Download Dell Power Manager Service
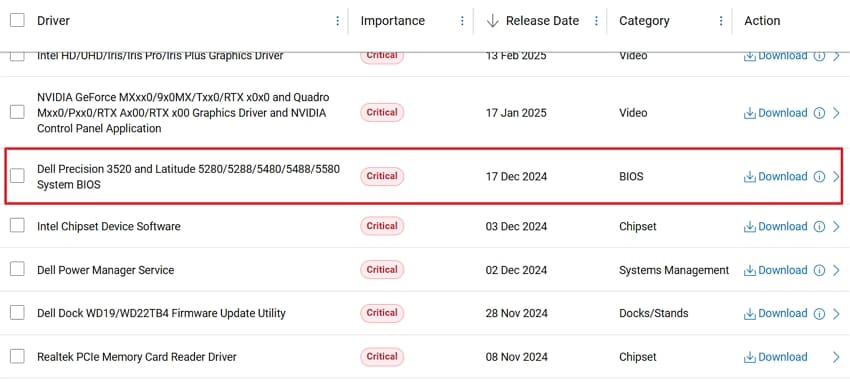This screenshot has height=392, width=850. 776,270
